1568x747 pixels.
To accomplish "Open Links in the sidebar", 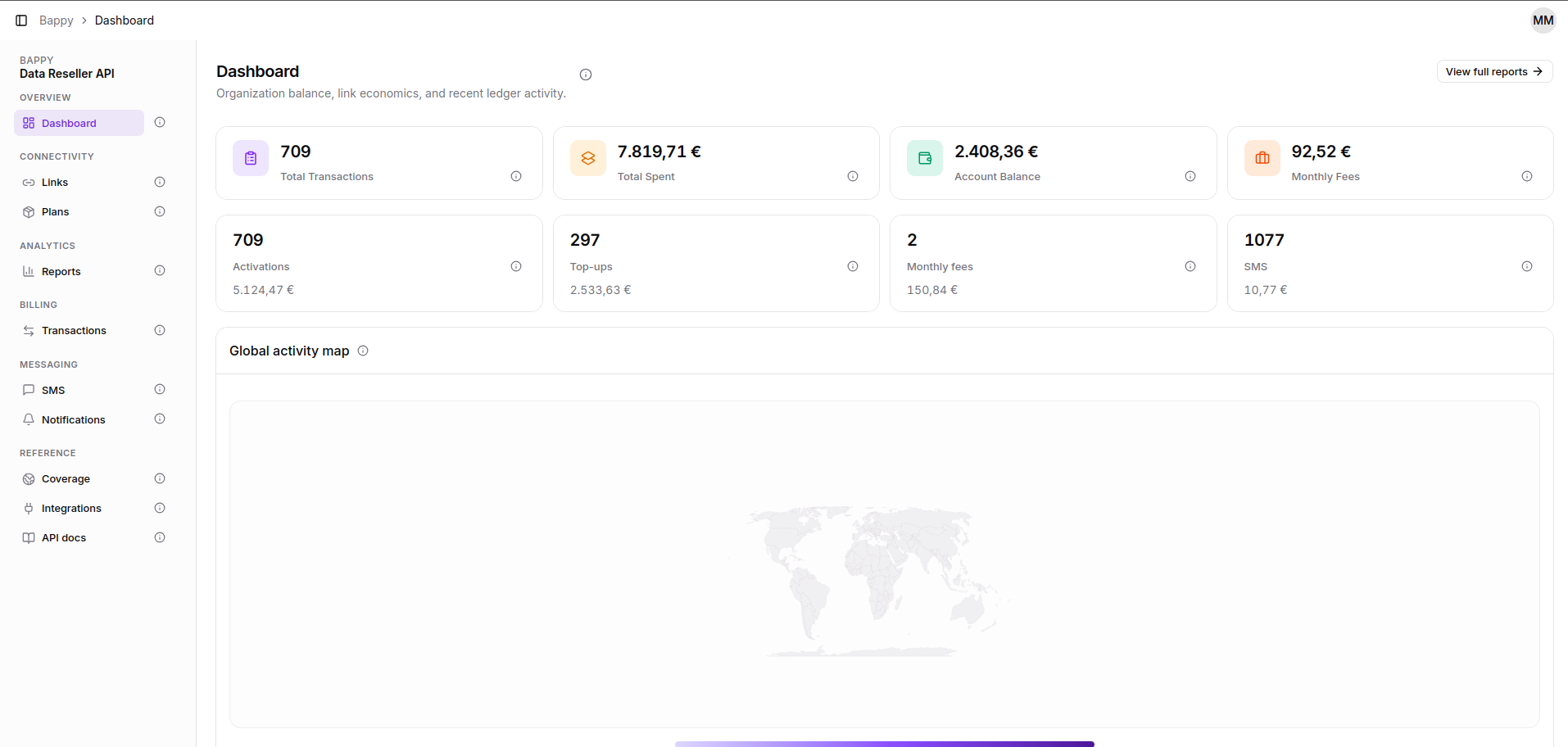I will pyautogui.click(x=79, y=182).
